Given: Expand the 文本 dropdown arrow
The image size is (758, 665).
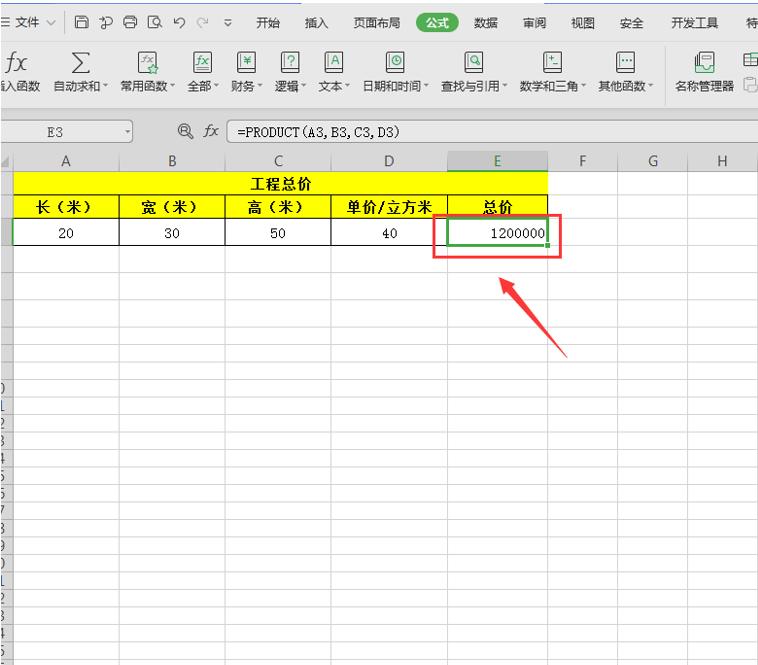Looking at the screenshot, I should [347, 86].
